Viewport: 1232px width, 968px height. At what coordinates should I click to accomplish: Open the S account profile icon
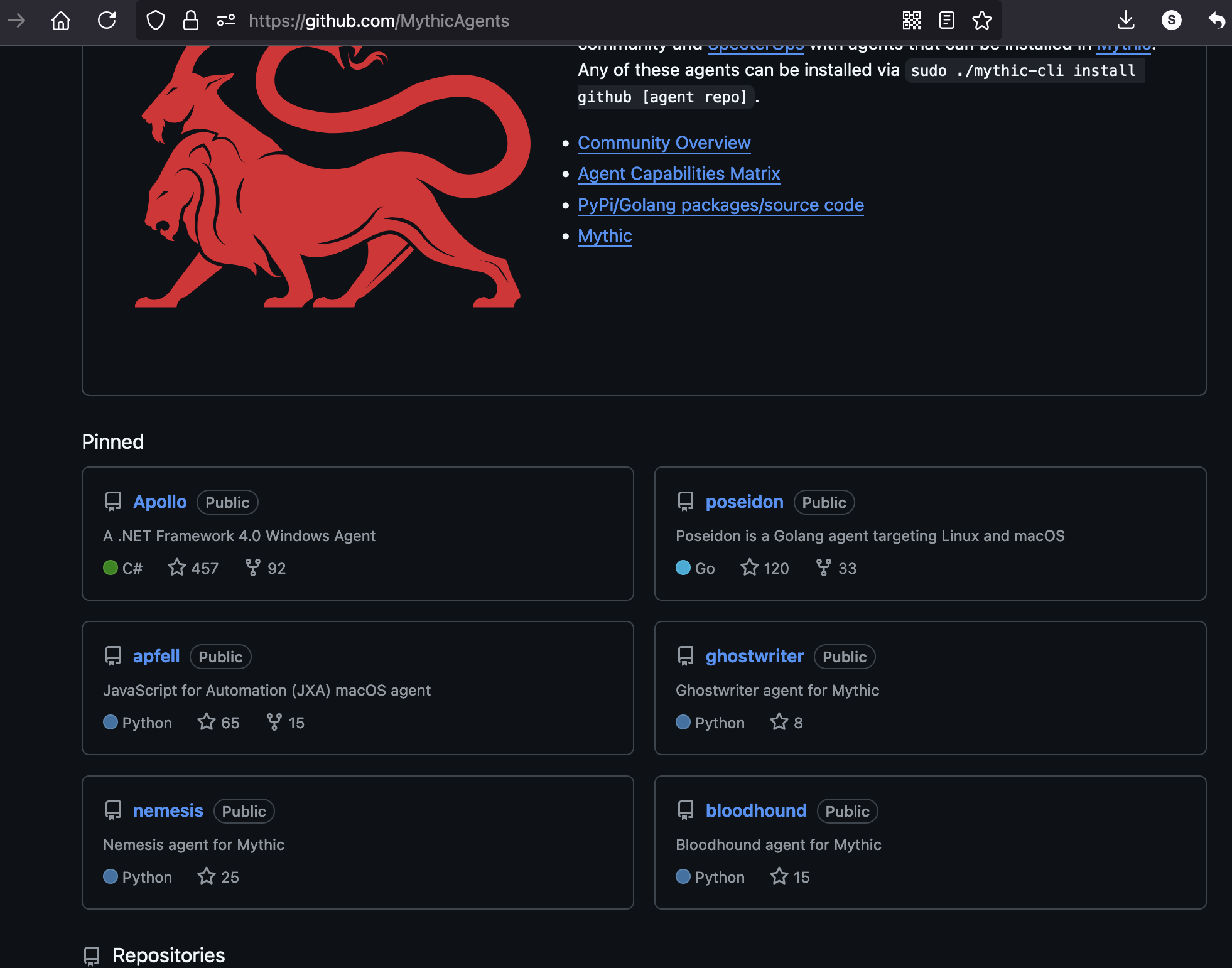(x=1172, y=21)
